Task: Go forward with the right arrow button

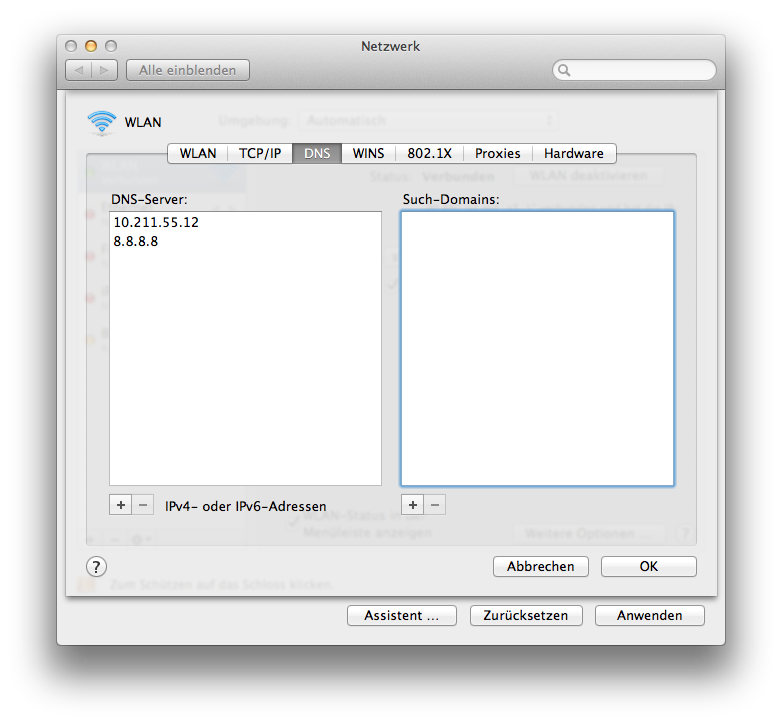Action: click(x=105, y=70)
